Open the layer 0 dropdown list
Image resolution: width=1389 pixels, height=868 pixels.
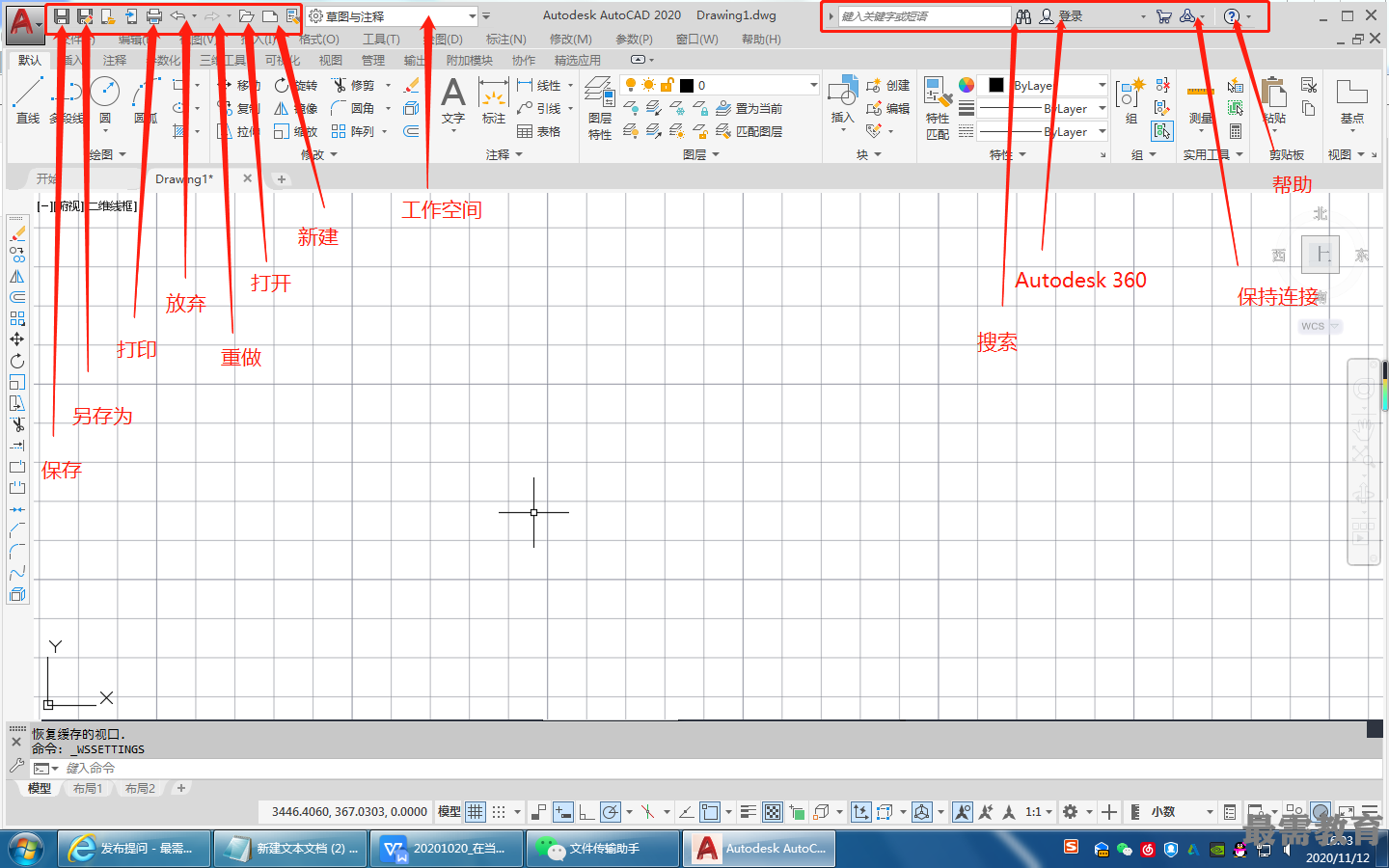tap(814, 85)
